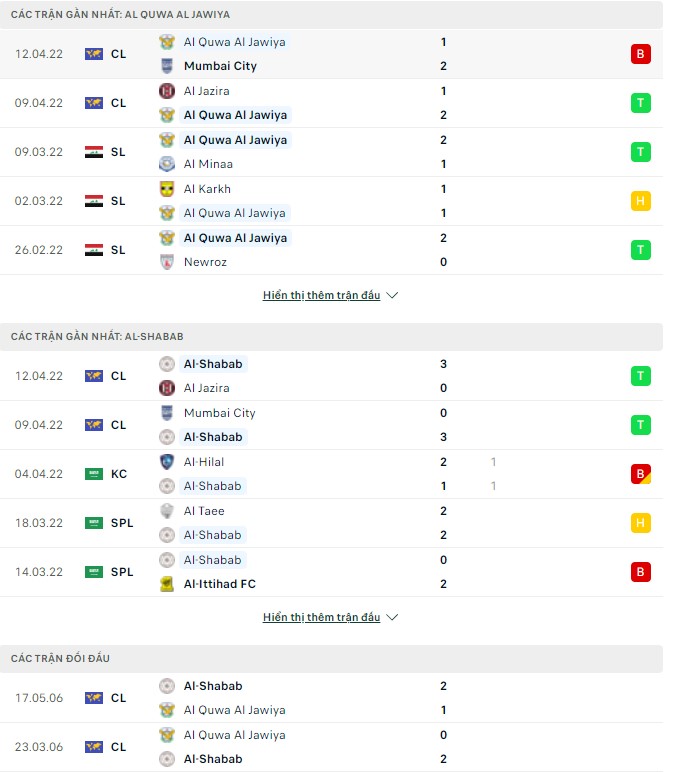Click the Al Minaa team crest
Image resolution: width=675 pixels, height=772 pixels.
click(x=167, y=164)
